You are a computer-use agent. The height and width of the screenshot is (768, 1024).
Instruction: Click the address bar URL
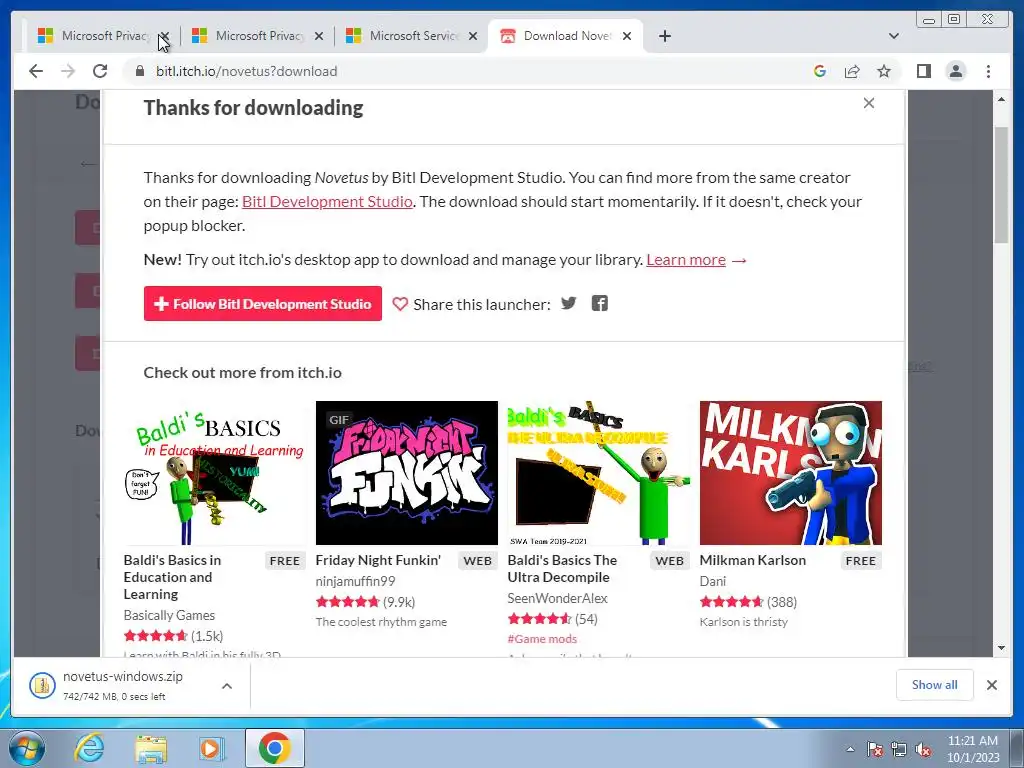[x=246, y=71]
